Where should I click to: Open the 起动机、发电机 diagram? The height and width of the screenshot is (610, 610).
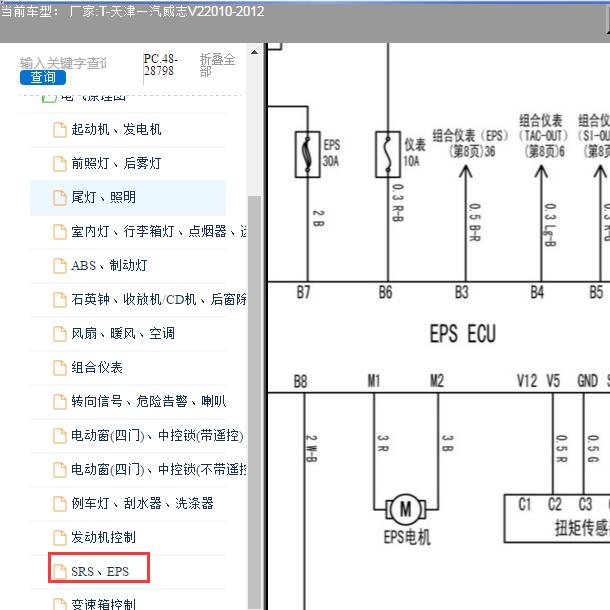[x=116, y=130]
